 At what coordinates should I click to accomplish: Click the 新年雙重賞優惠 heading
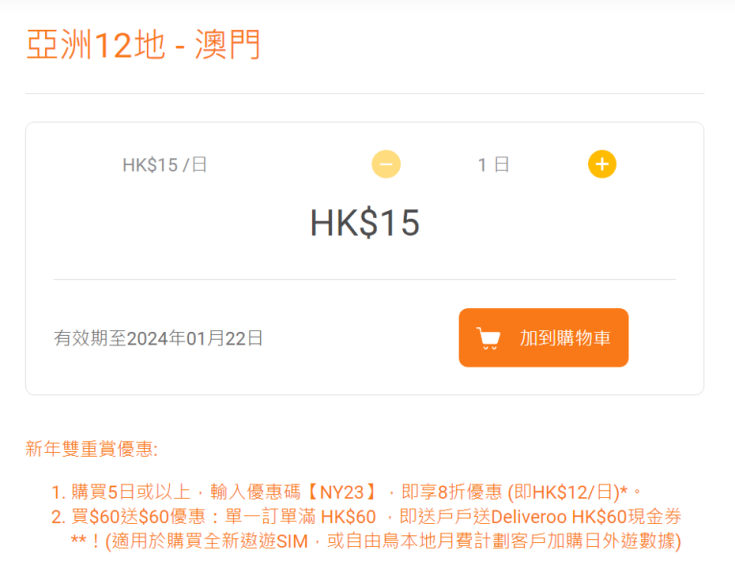coord(89,449)
